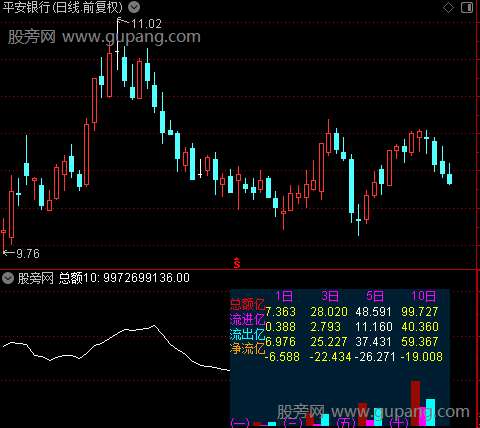Select the 1日 column header
This screenshot has height=428, width=480.
[284, 296]
